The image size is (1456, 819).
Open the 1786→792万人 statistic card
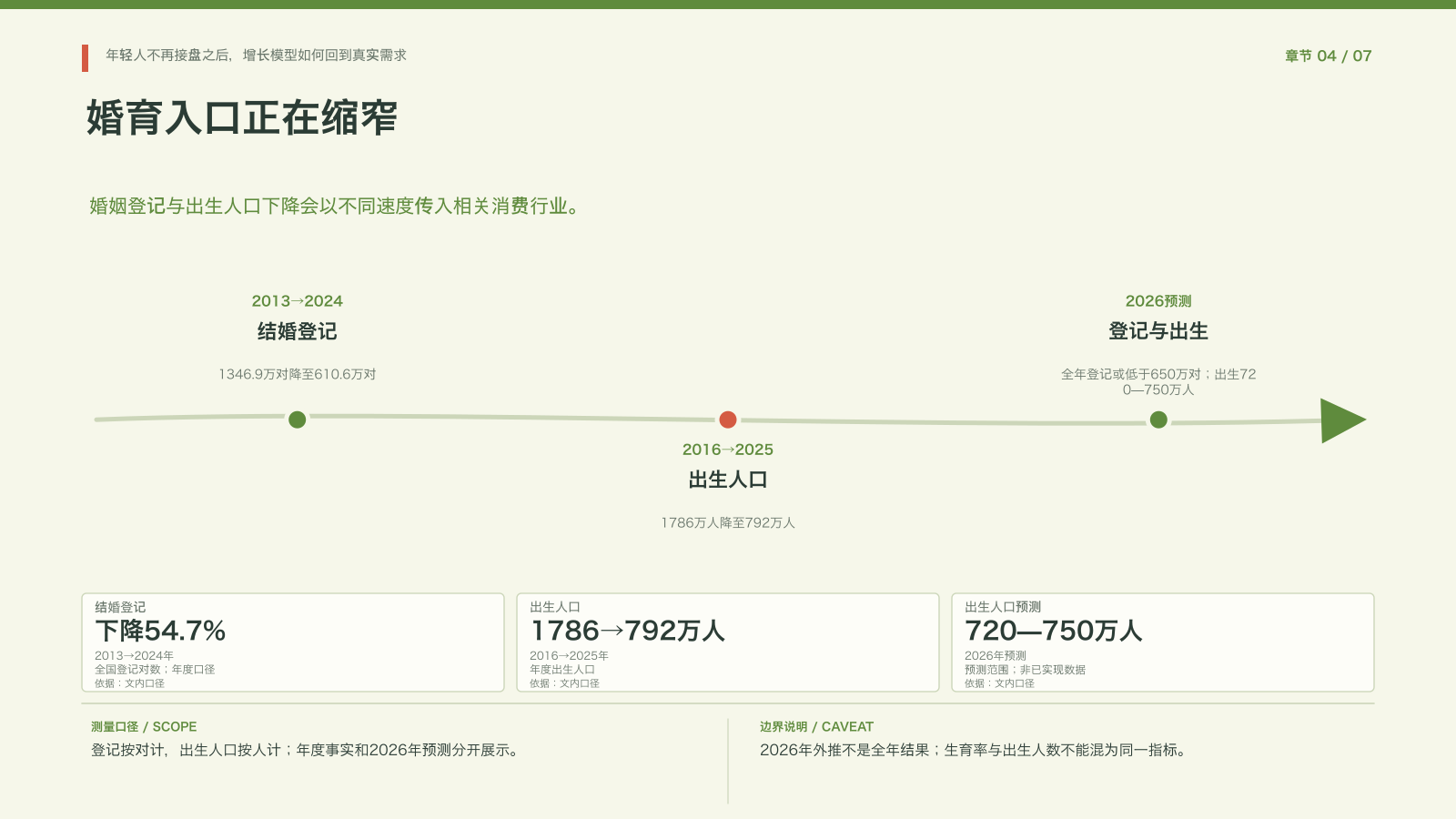tap(728, 642)
